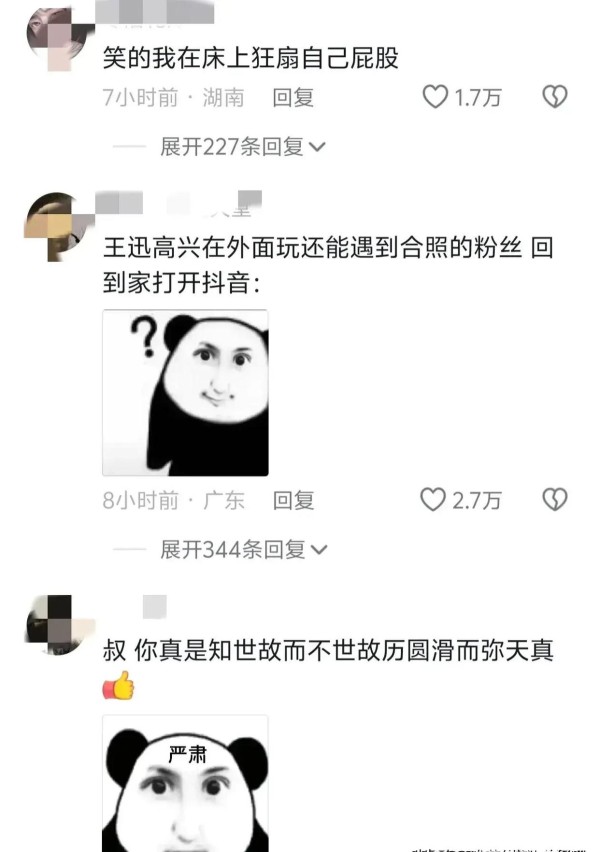Viewport: 600px width, 852px height.
Task: Reply to the 8小时前 广东 comment
Action: 293,500
